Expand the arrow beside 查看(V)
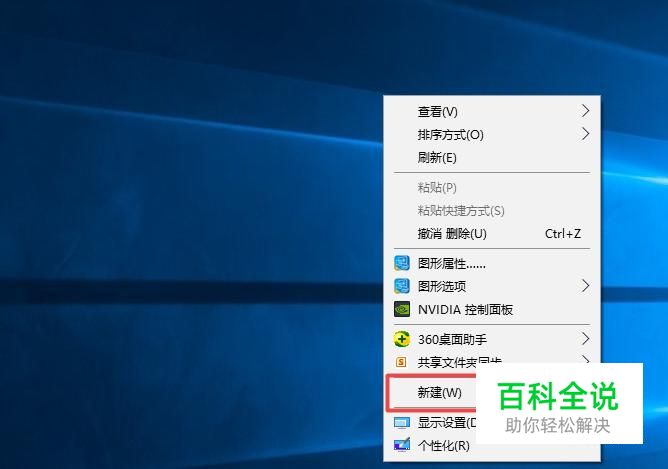The height and width of the screenshot is (469, 668). coord(586,111)
